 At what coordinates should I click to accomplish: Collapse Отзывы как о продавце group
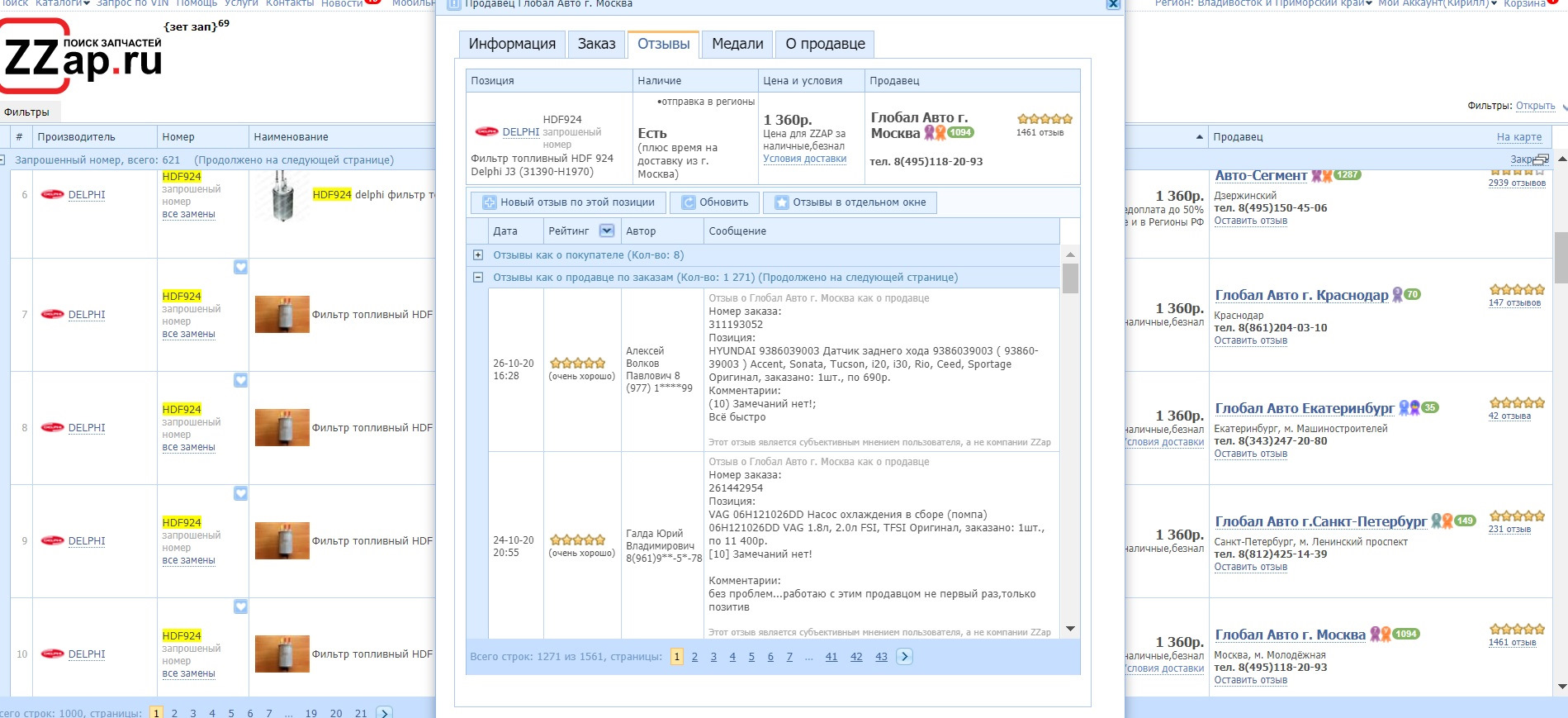pos(478,278)
